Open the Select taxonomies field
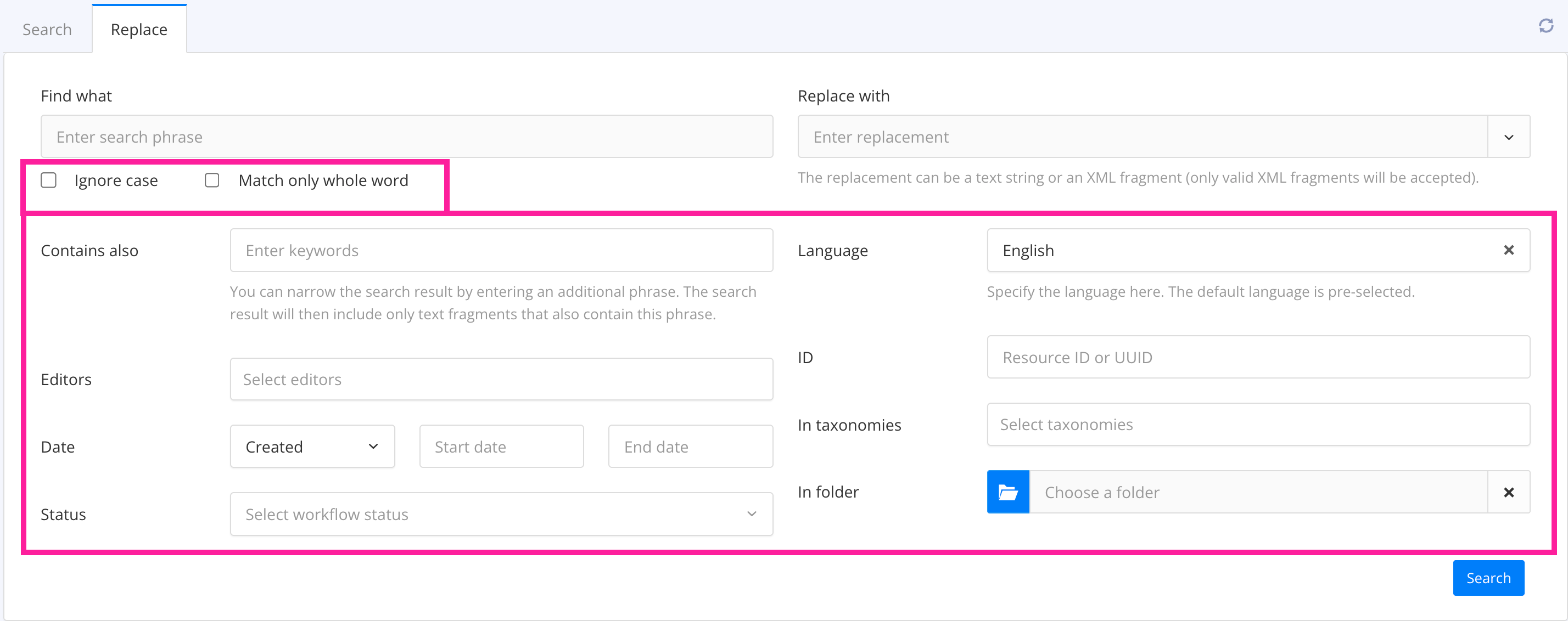The width and height of the screenshot is (1568, 621). (x=1258, y=425)
